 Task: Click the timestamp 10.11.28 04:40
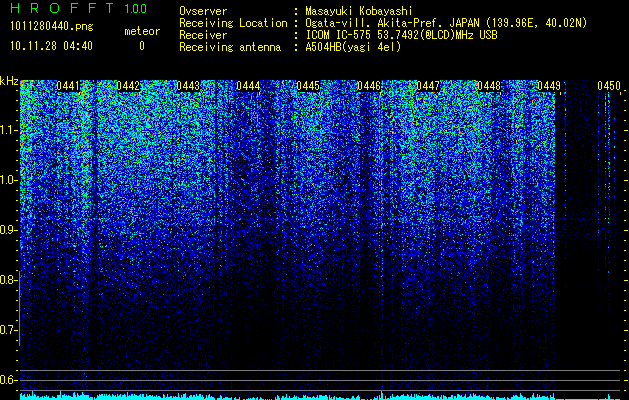(x=51, y=46)
